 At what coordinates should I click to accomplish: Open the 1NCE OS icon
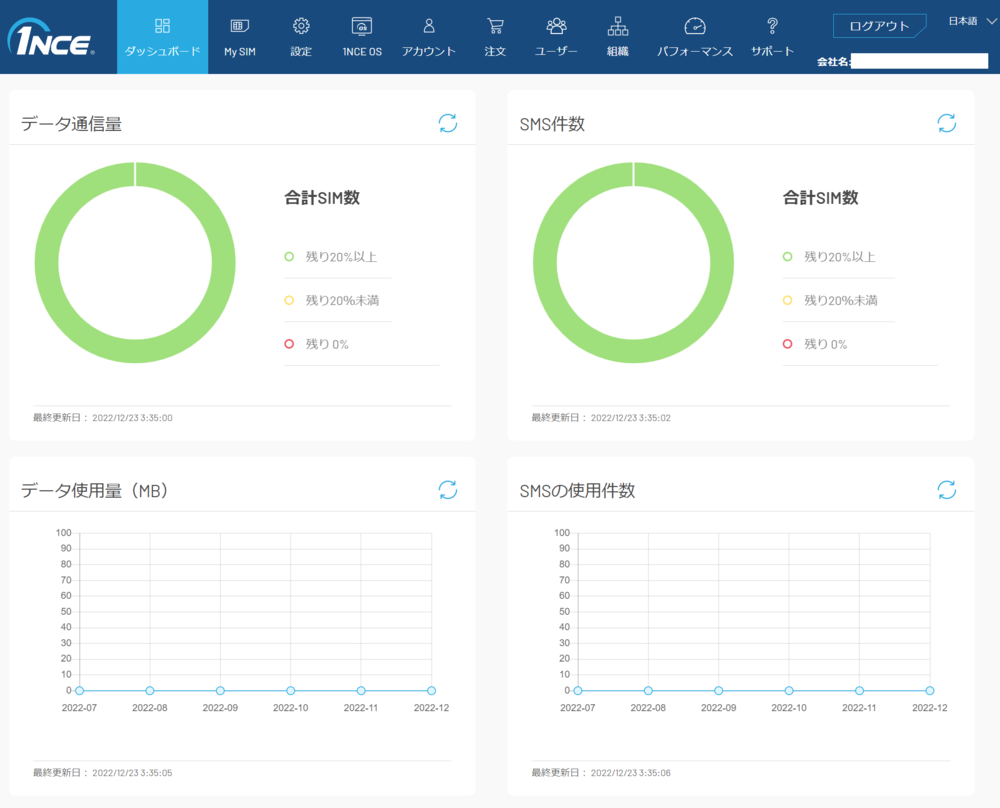tap(362, 26)
